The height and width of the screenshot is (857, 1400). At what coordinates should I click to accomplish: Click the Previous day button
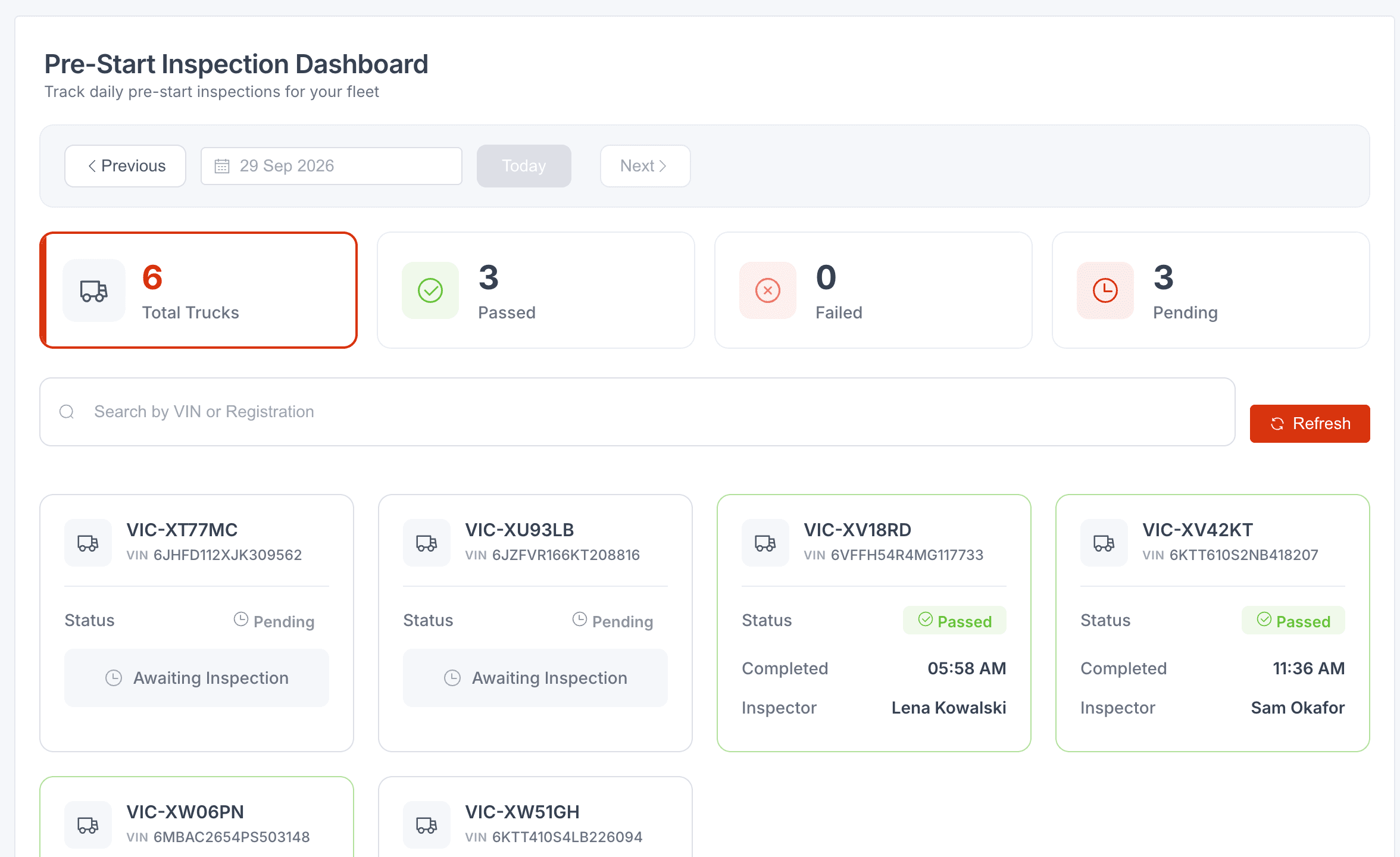tap(125, 166)
